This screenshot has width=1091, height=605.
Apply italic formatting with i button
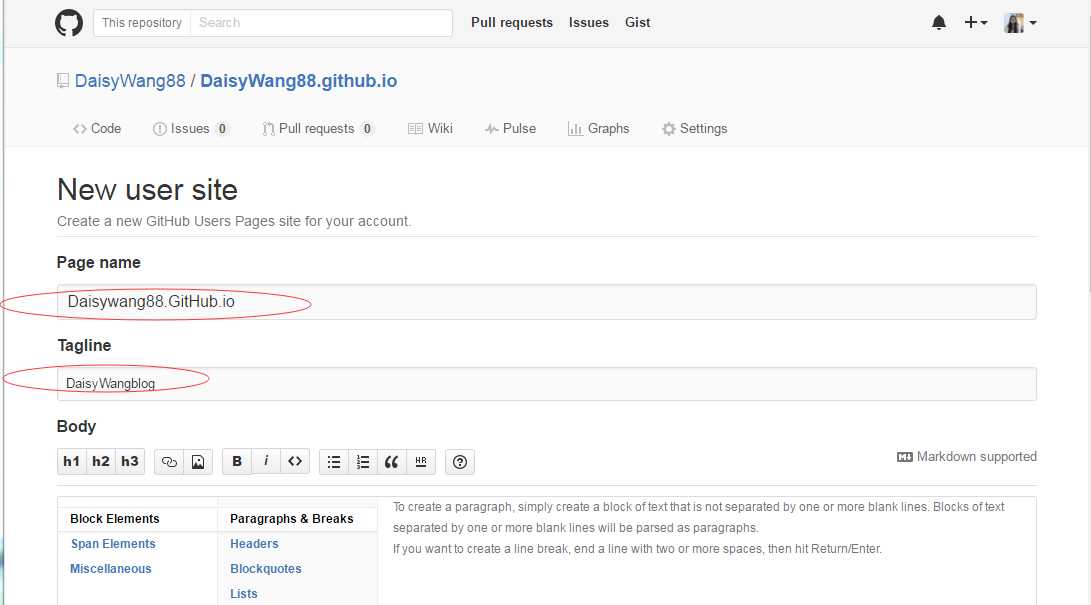click(x=266, y=462)
